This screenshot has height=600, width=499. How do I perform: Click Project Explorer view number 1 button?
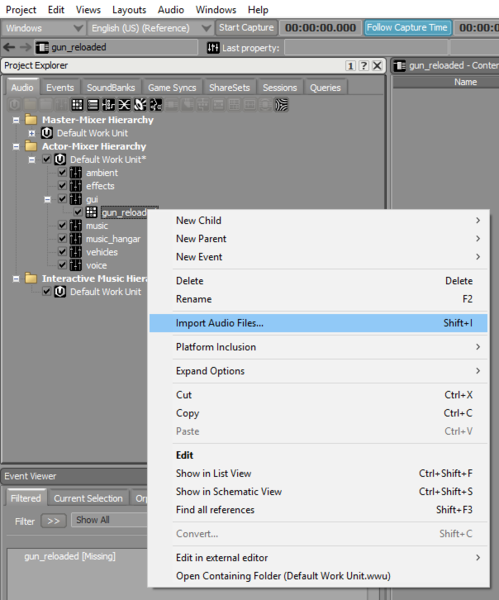[350, 66]
